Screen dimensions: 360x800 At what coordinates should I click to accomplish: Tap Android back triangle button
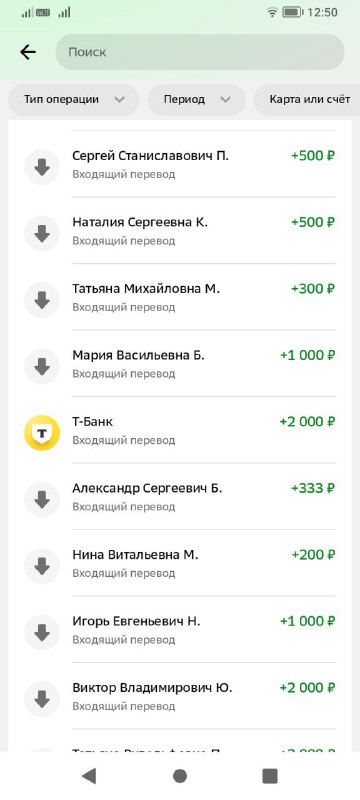point(89,776)
